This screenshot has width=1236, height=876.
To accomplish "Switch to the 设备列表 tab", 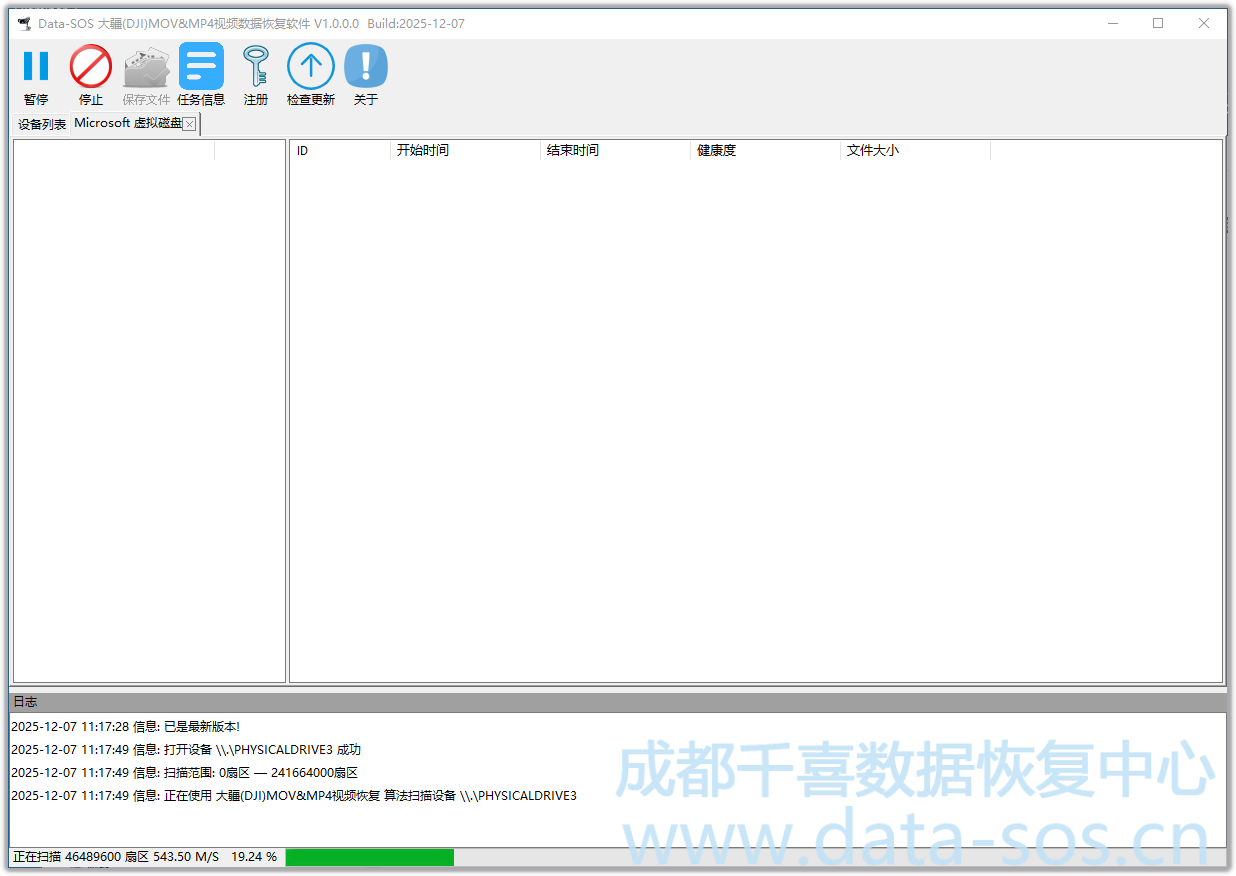I will click(x=42, y=124).
